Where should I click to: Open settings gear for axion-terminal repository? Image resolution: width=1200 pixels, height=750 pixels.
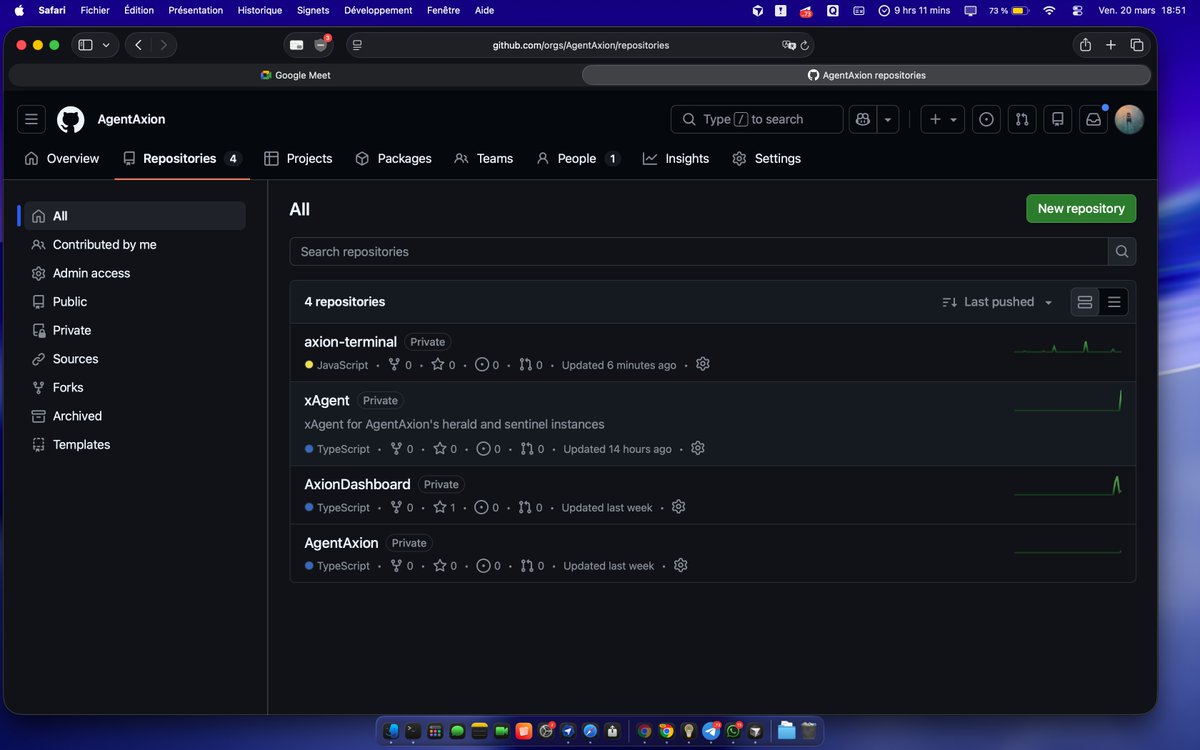tap(703, 364)
